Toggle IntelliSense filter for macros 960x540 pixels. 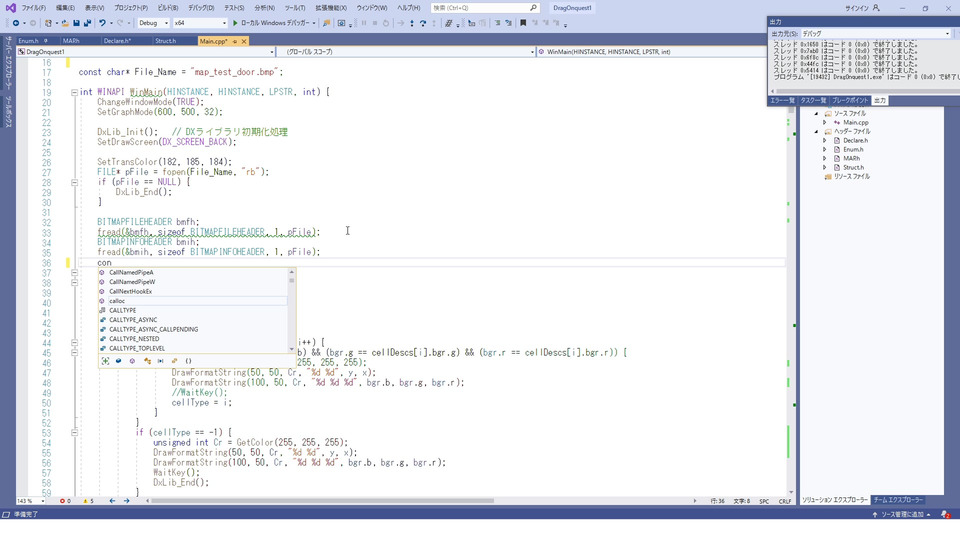(160, 361)
